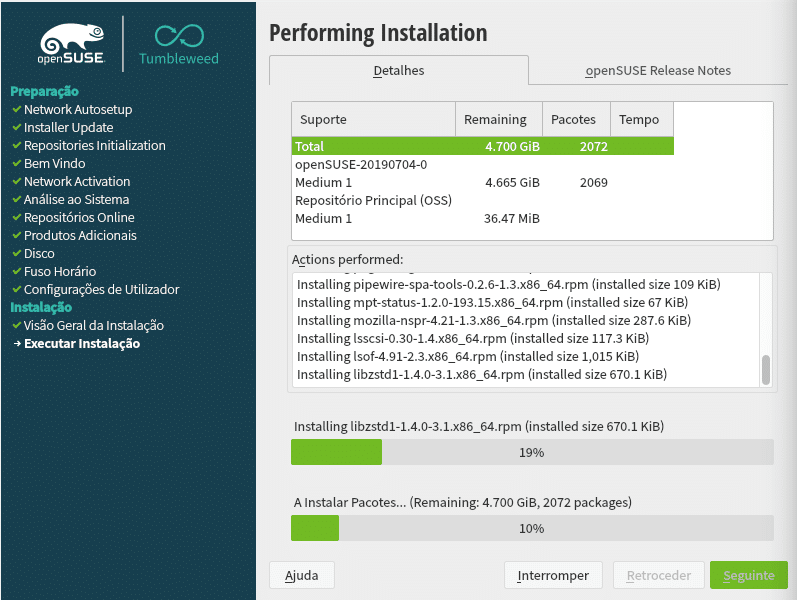Click checkmark beside Bem Vindo
Image resolution: width=797 pixels, height=600 pixels.
(x=17, y=163)
